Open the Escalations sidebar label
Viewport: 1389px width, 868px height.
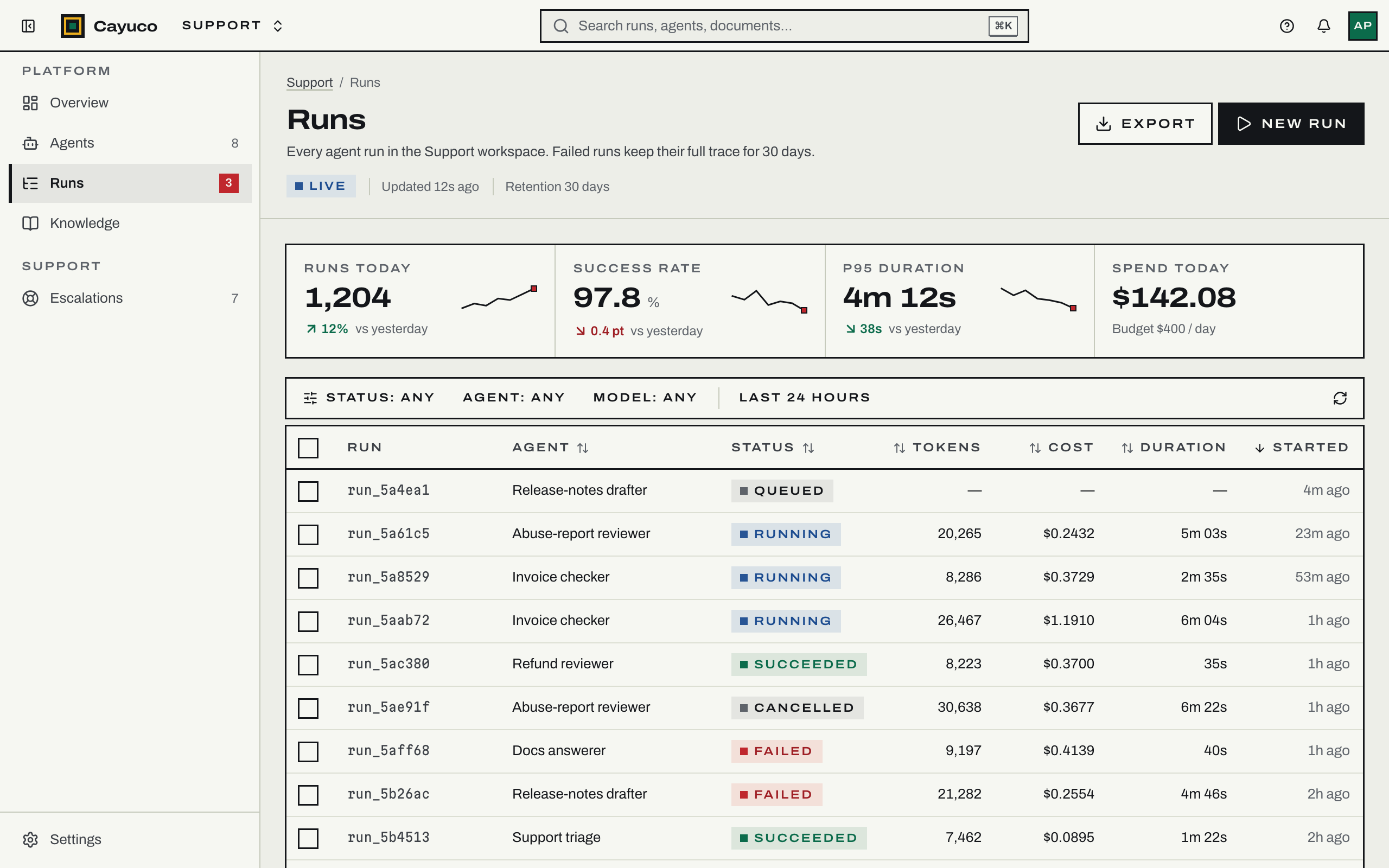(86, 298)
